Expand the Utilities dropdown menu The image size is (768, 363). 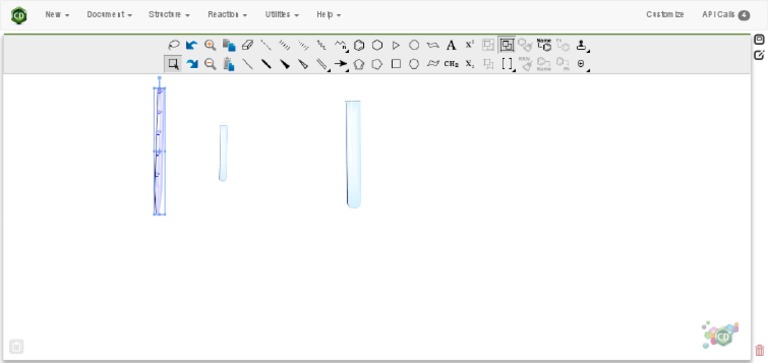click(x=282, y=15)
